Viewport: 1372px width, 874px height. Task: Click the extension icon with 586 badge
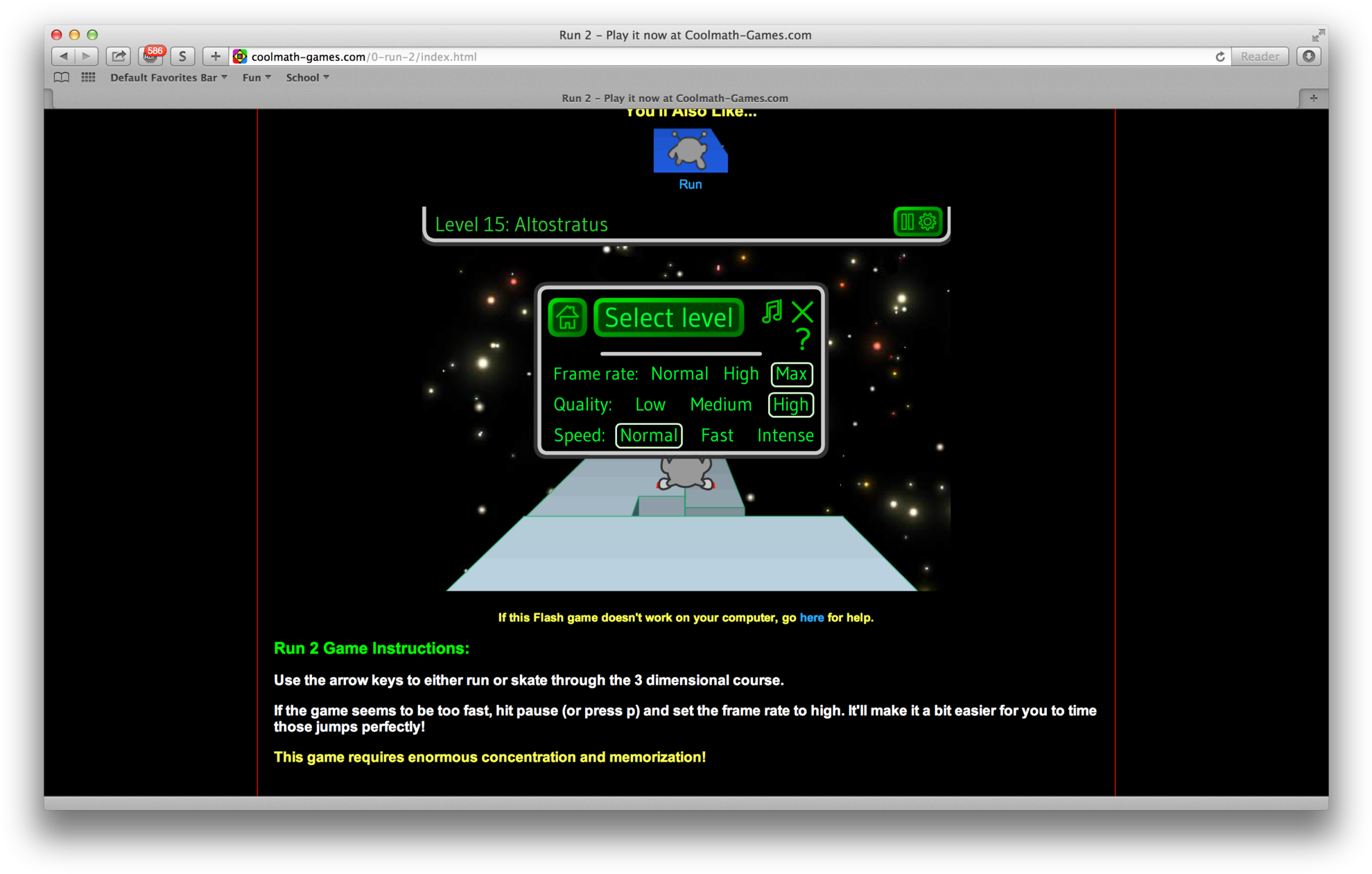pyautogui.click(x=151, y=56)
